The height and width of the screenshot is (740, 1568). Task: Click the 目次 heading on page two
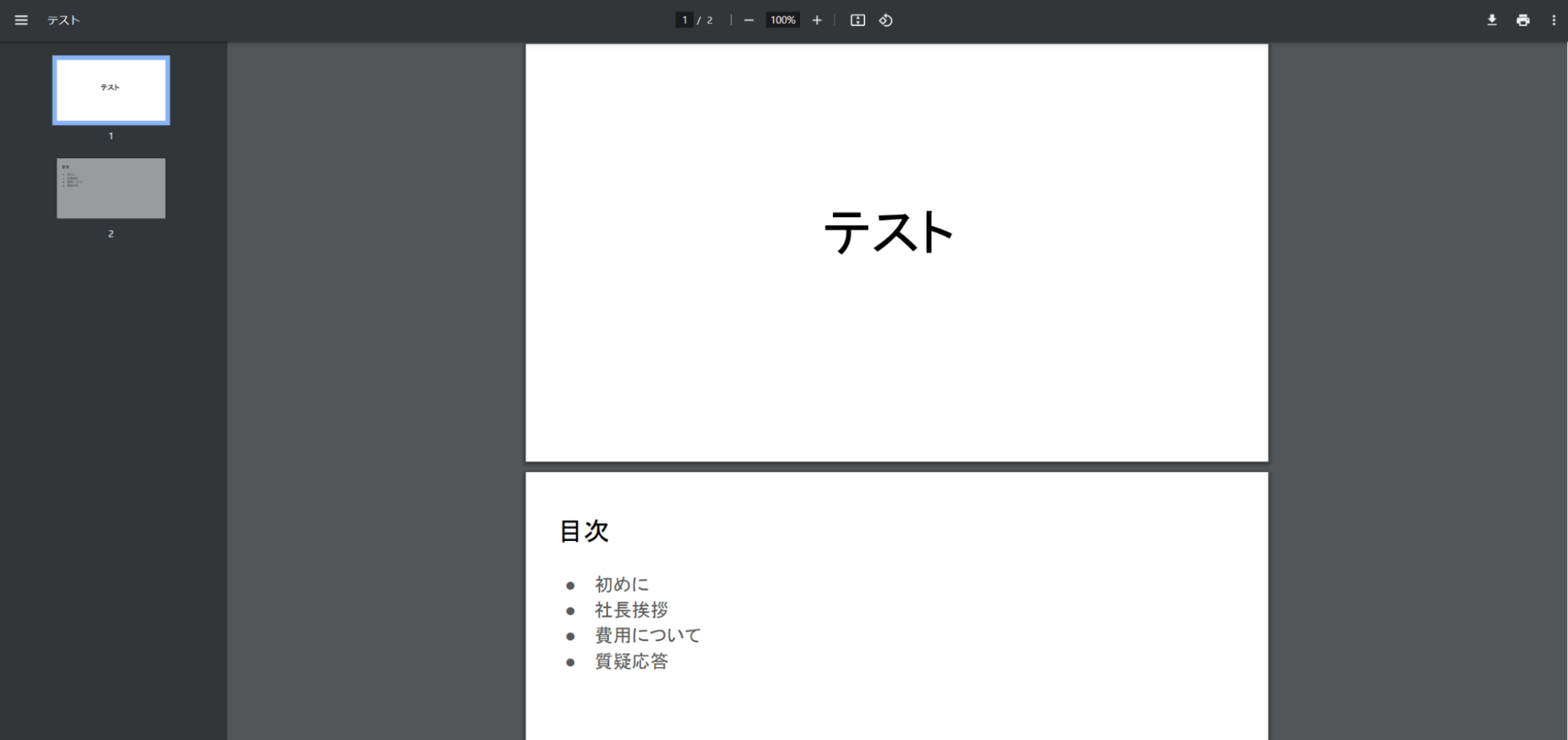coord(584,531)
